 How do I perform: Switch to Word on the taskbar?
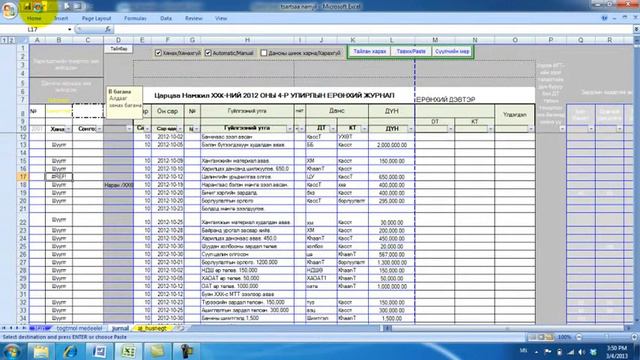pyautogui.click(x=99, y=351)
